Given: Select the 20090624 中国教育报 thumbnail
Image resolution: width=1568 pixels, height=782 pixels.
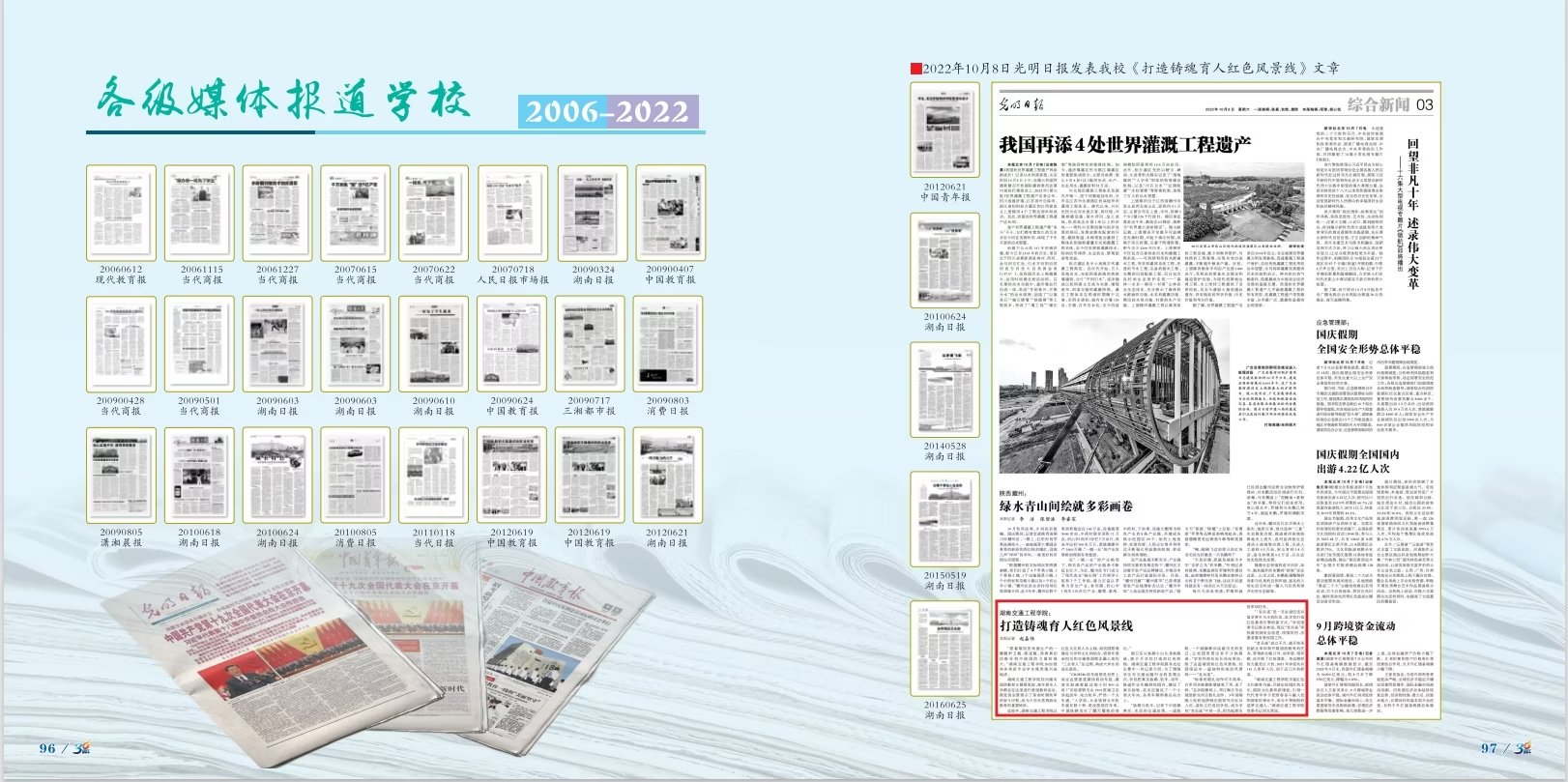Looking at the screenshot, I should tap(512, 343).
